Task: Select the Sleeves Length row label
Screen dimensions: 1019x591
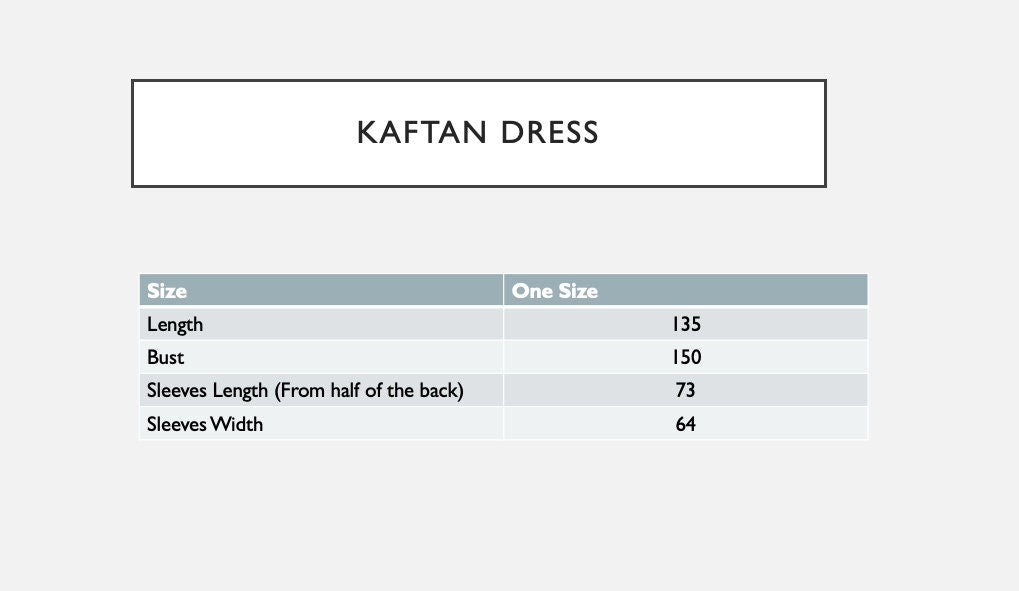Action: tap(205, 390)
